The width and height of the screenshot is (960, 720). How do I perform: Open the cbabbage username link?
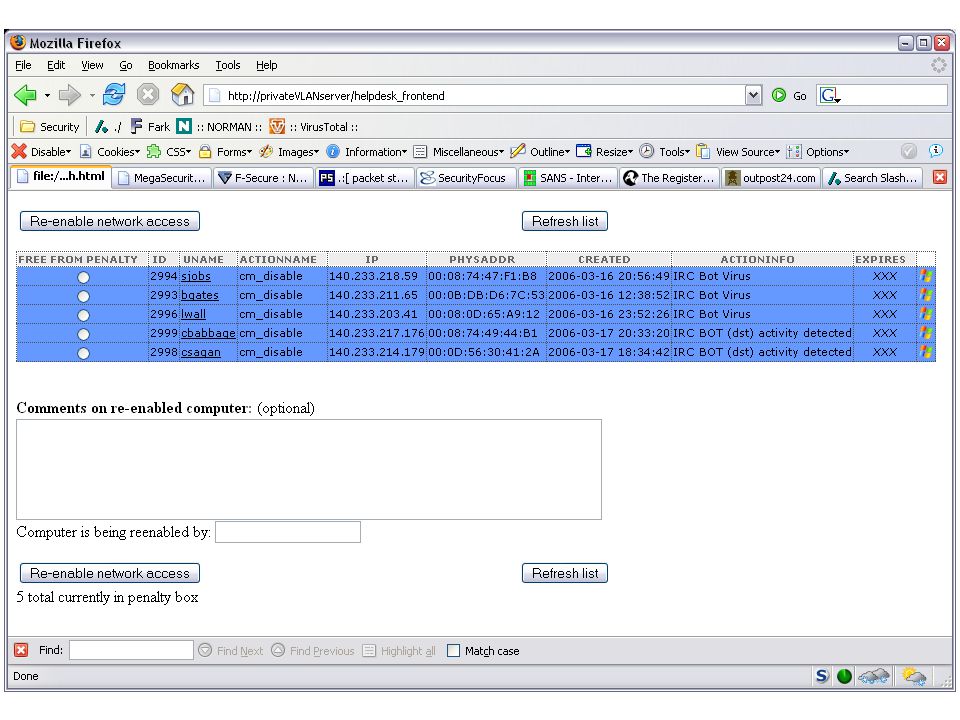[208, 333]
